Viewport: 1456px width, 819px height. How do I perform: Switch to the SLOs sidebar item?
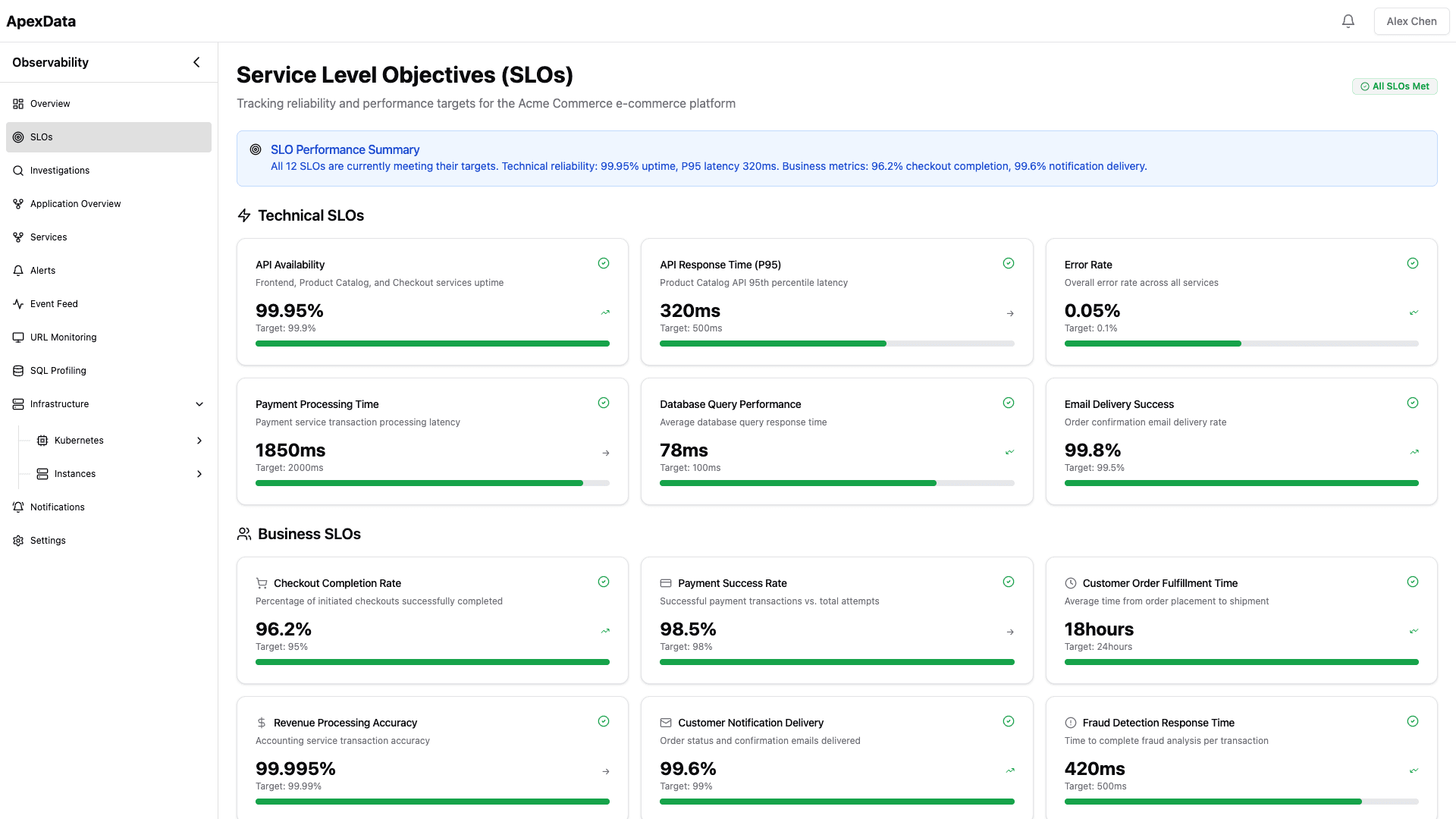42,136
